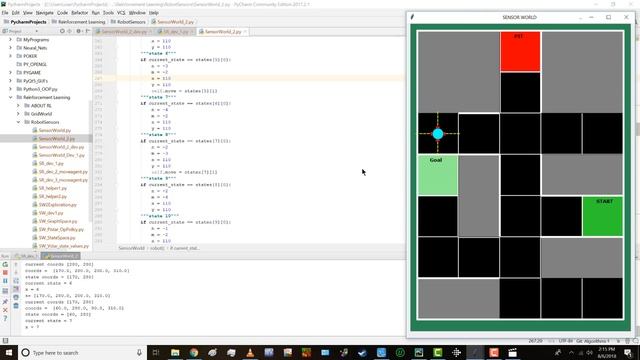Click the up arrow in Run console toolbar
The image size is (640, 360).
point(16,264)
